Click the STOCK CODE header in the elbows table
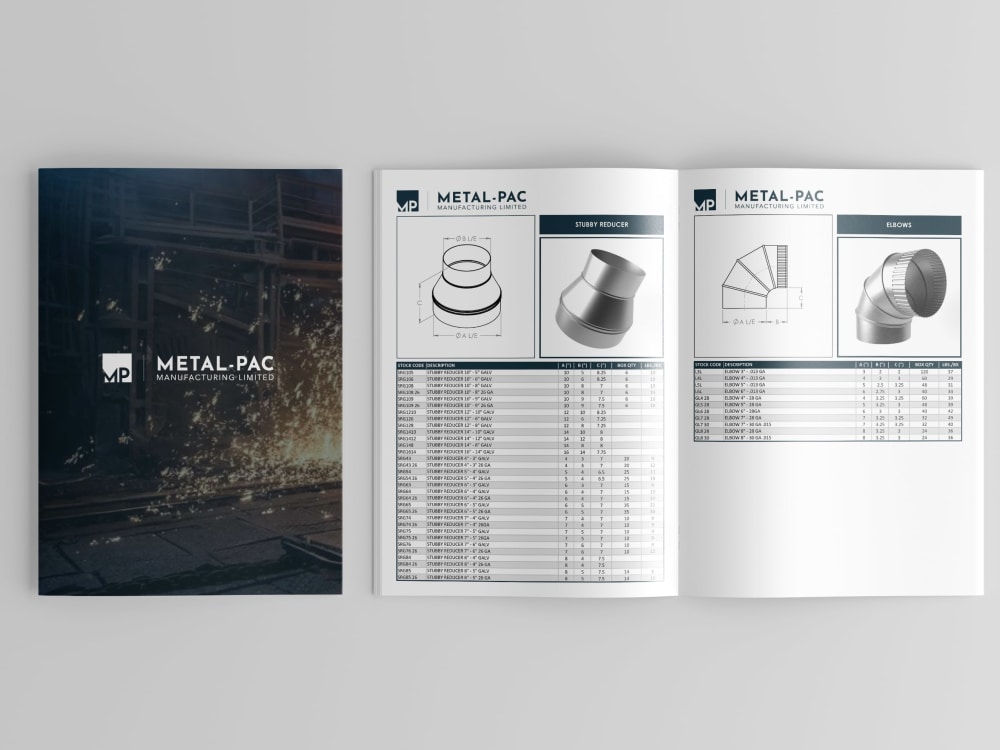The width and height of the screenshot is (1000, 750). [708, 365]
